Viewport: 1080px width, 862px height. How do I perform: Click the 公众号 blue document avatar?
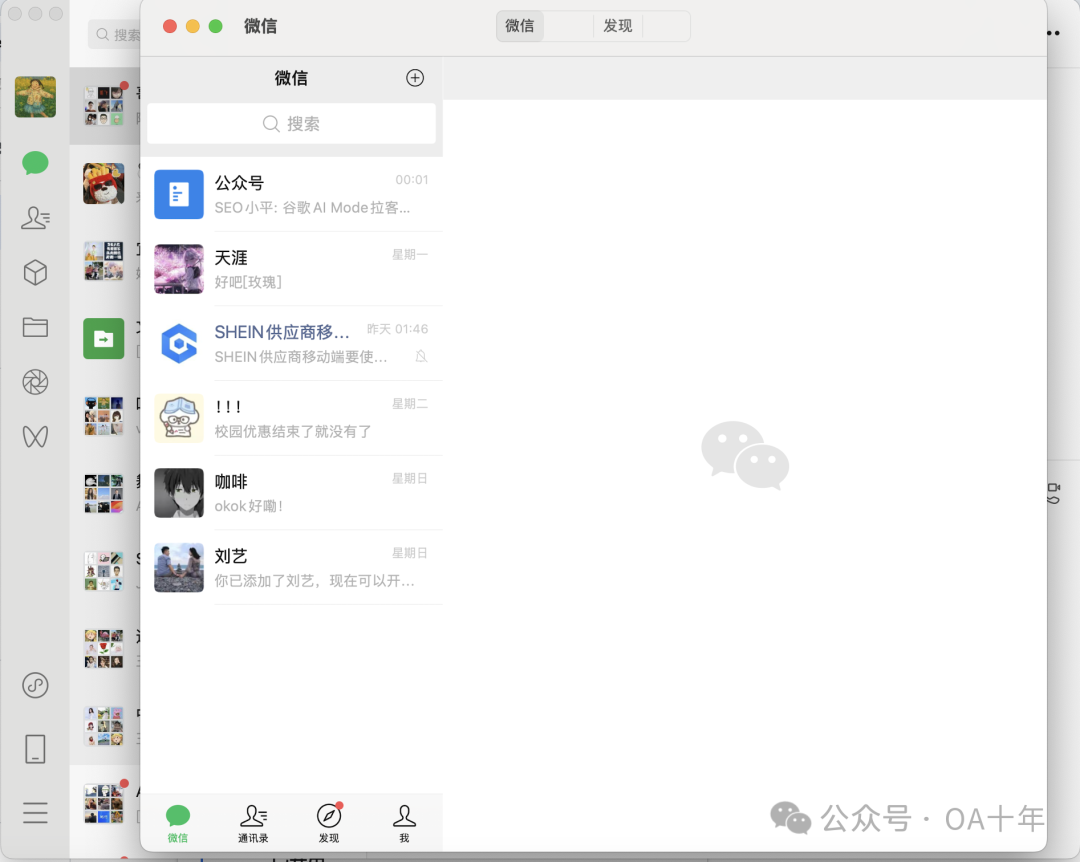[x=179, y=194]
